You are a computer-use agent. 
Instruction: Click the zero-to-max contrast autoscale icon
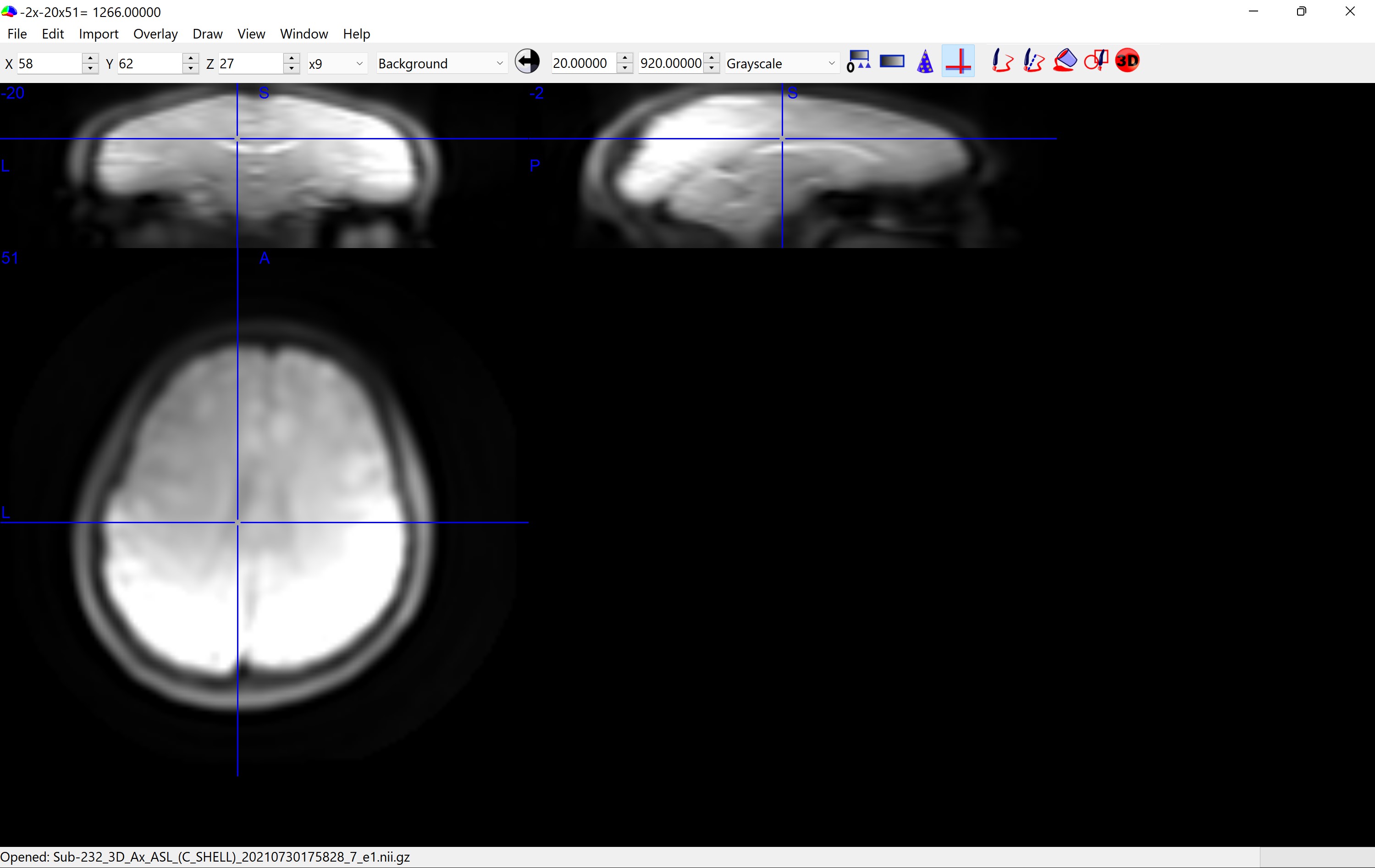coord(858,61)
